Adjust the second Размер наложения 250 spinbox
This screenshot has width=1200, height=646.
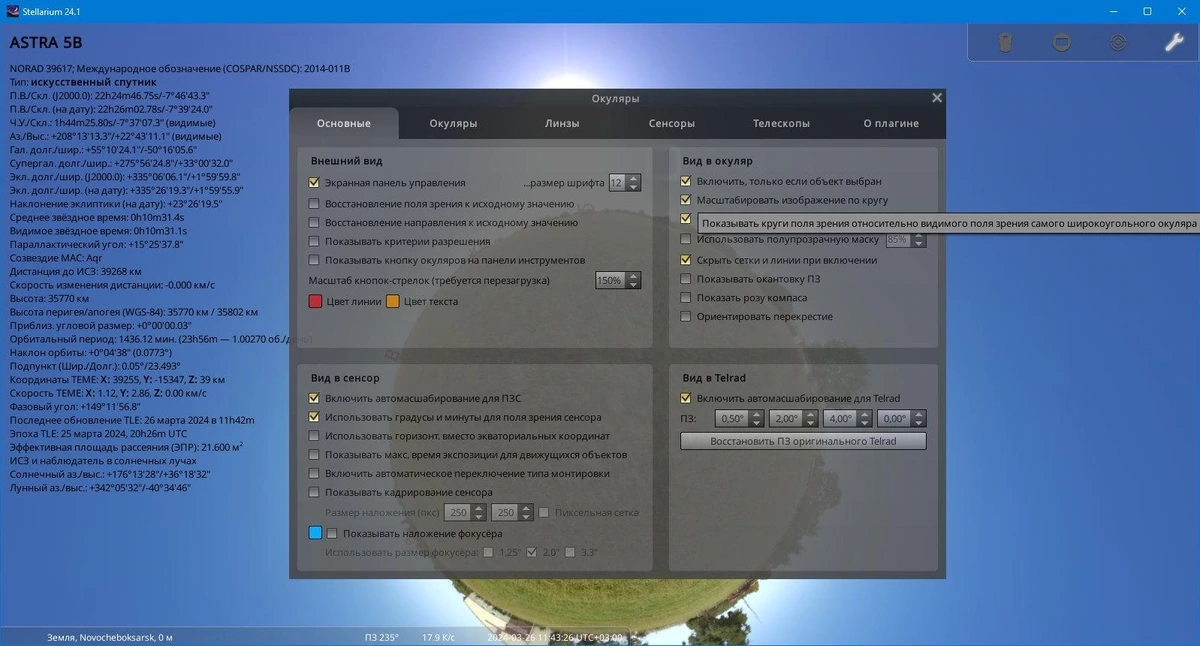coord(512,513)
